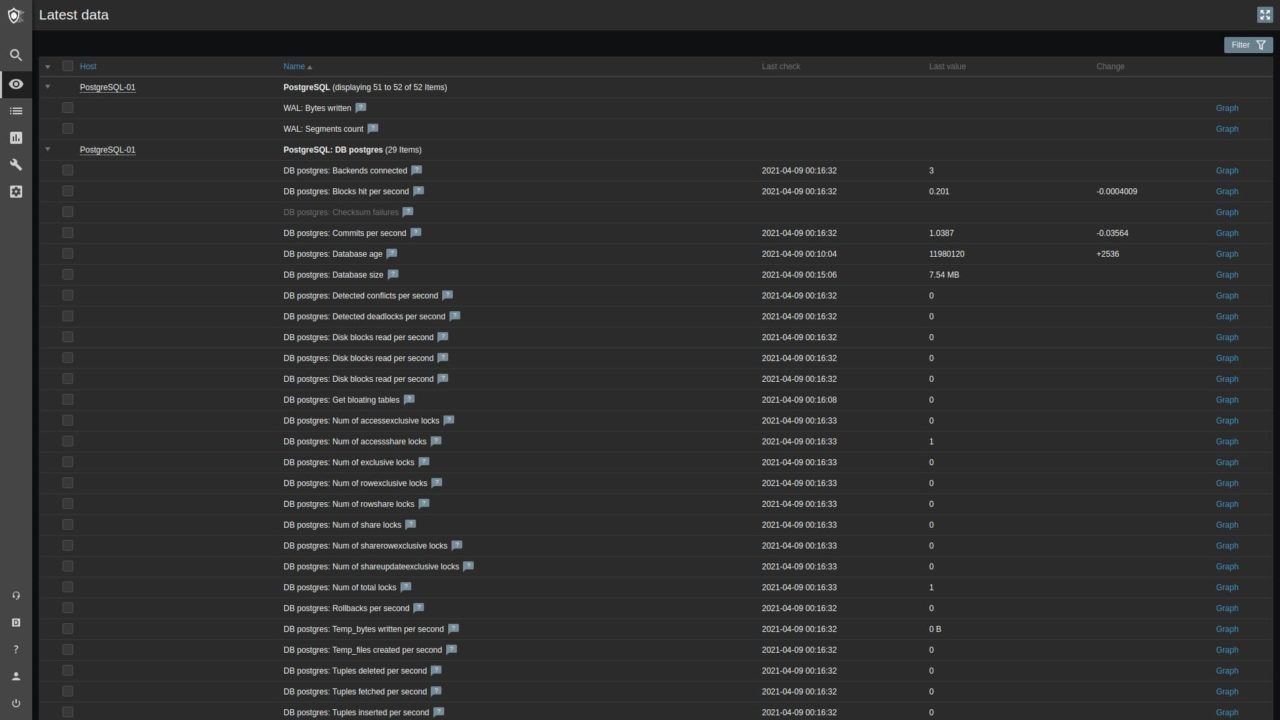Select the Monitoring eye icon
This screenshot has width=1280, height=720.
click(x=16, y=83)
